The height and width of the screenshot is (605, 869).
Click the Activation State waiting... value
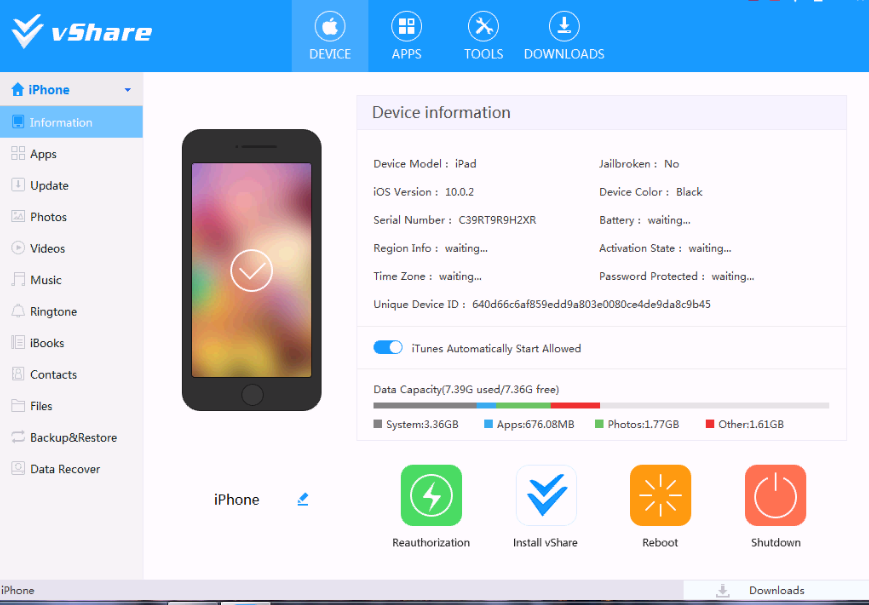pos(710,248)
